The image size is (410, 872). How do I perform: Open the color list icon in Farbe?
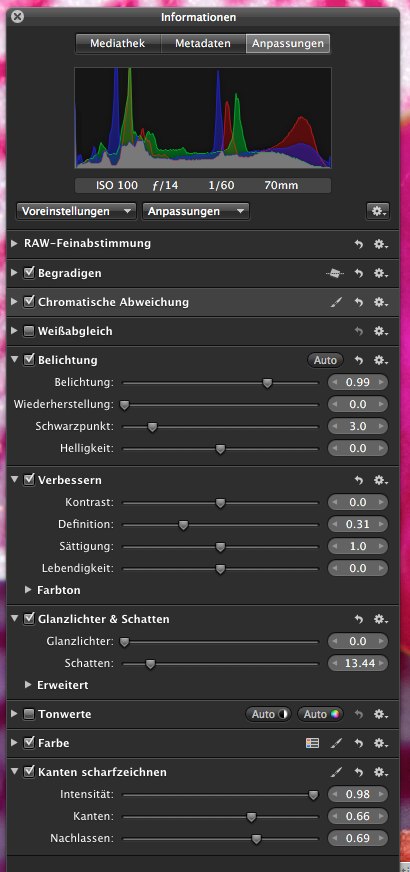click(313, 743)
